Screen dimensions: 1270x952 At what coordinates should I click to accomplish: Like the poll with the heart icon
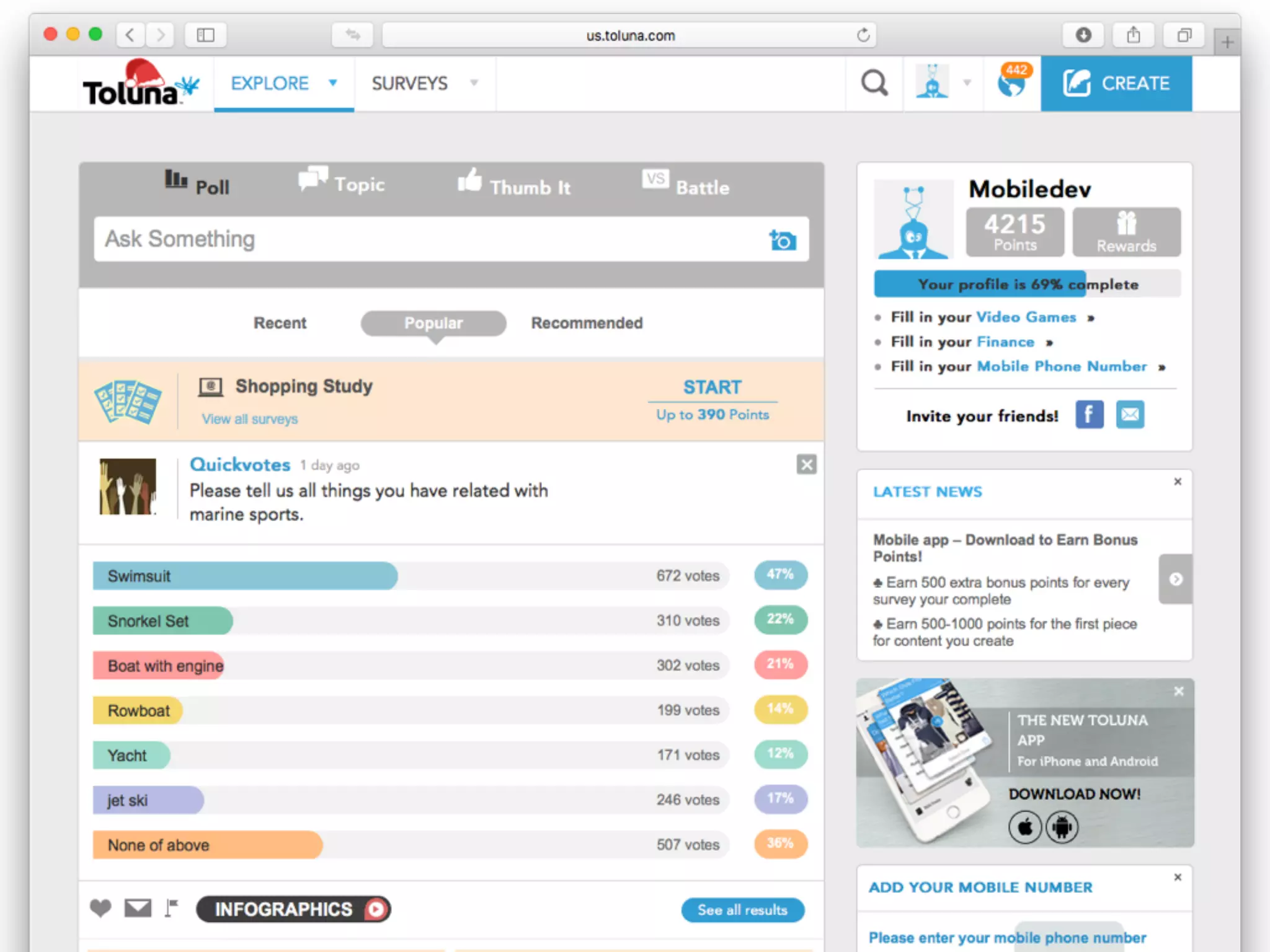(100, 909)
